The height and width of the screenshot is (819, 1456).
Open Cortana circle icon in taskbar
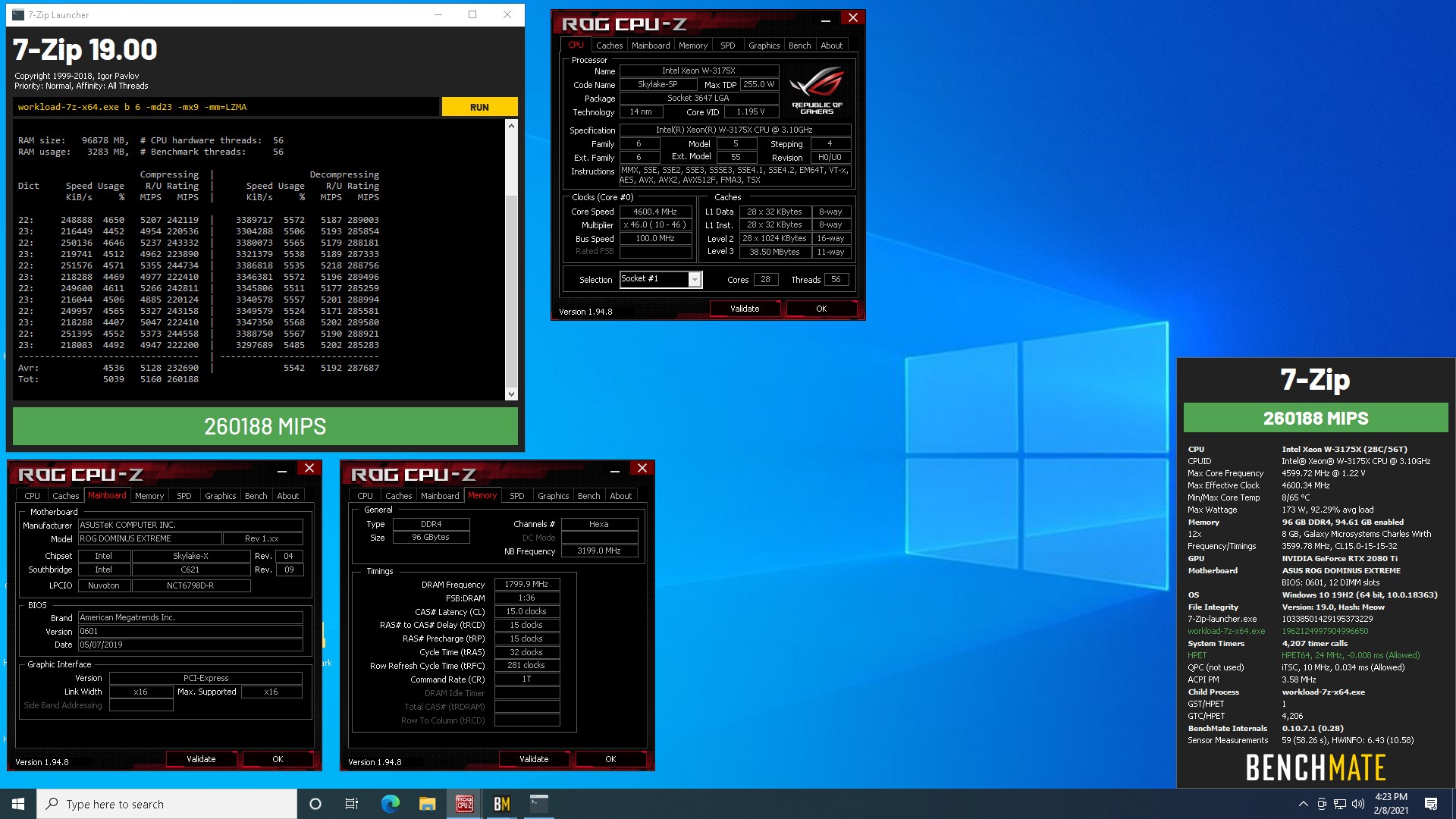point(315,804)
